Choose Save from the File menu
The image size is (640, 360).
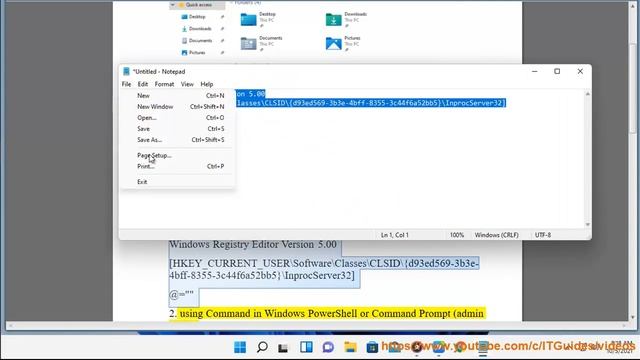pos(178,129)
